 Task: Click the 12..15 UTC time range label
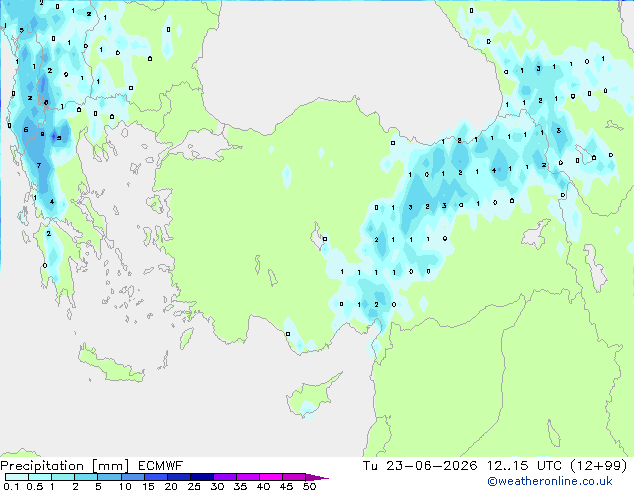pyautogui.click(x=524, y=466)
